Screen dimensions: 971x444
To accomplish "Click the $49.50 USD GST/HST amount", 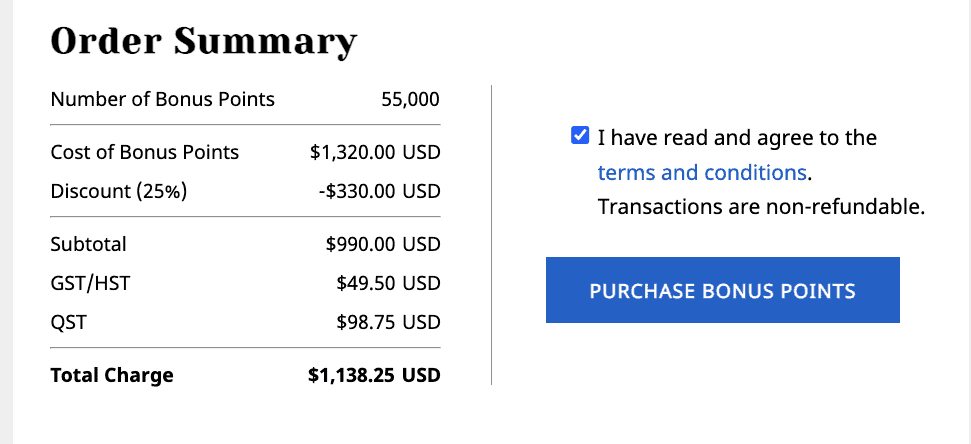I will (x=388, y=283).
